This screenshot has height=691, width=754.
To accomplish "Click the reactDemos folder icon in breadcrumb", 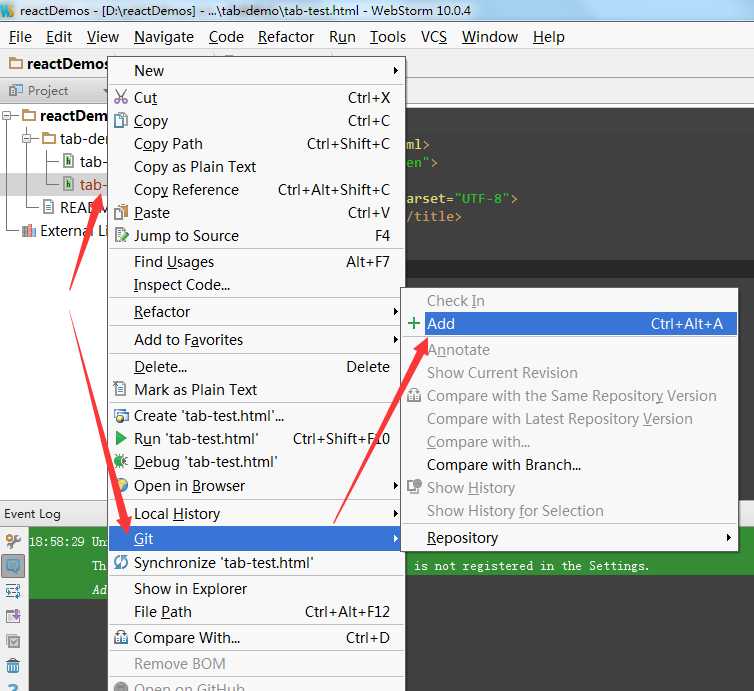I will (16, 63).
